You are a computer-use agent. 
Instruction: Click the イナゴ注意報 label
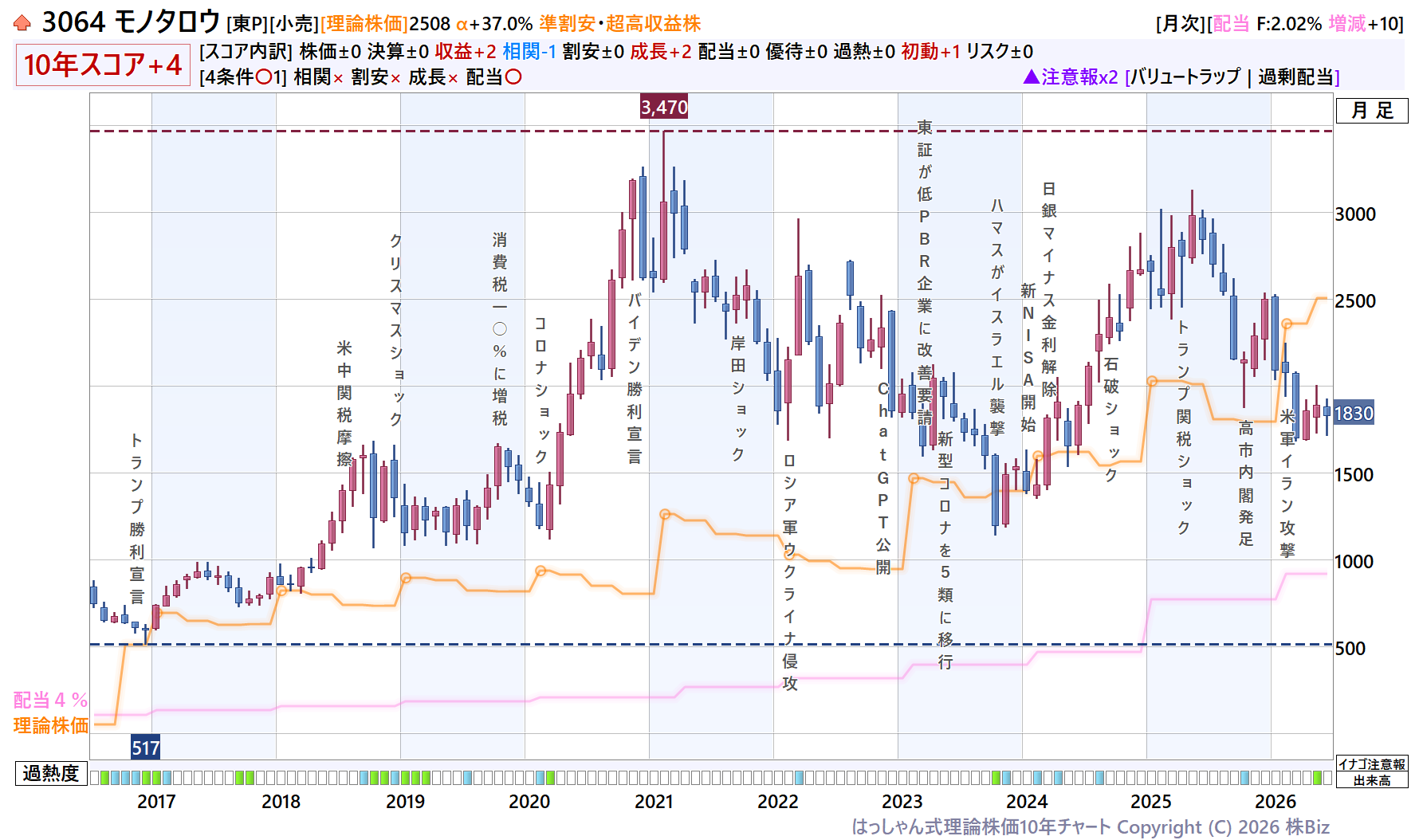pos(1371,764)
